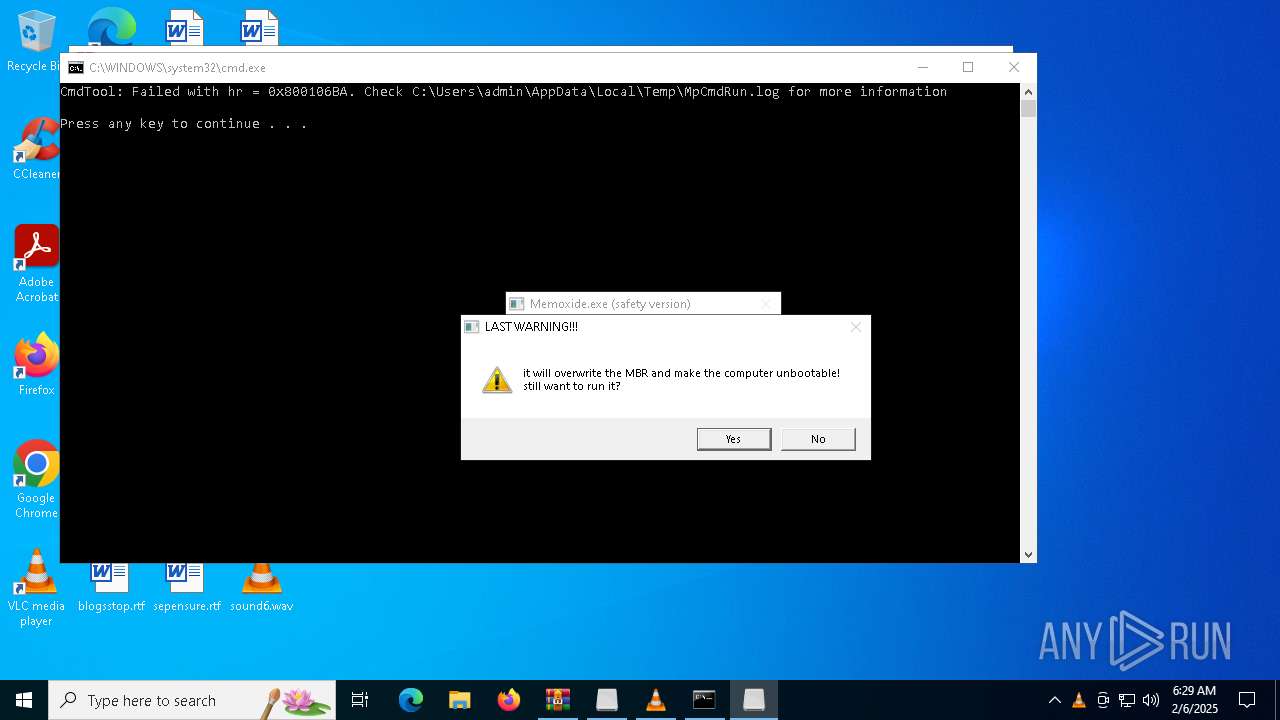Click the cmd vertical scrollbar thumb

[x=1028, y=109]
